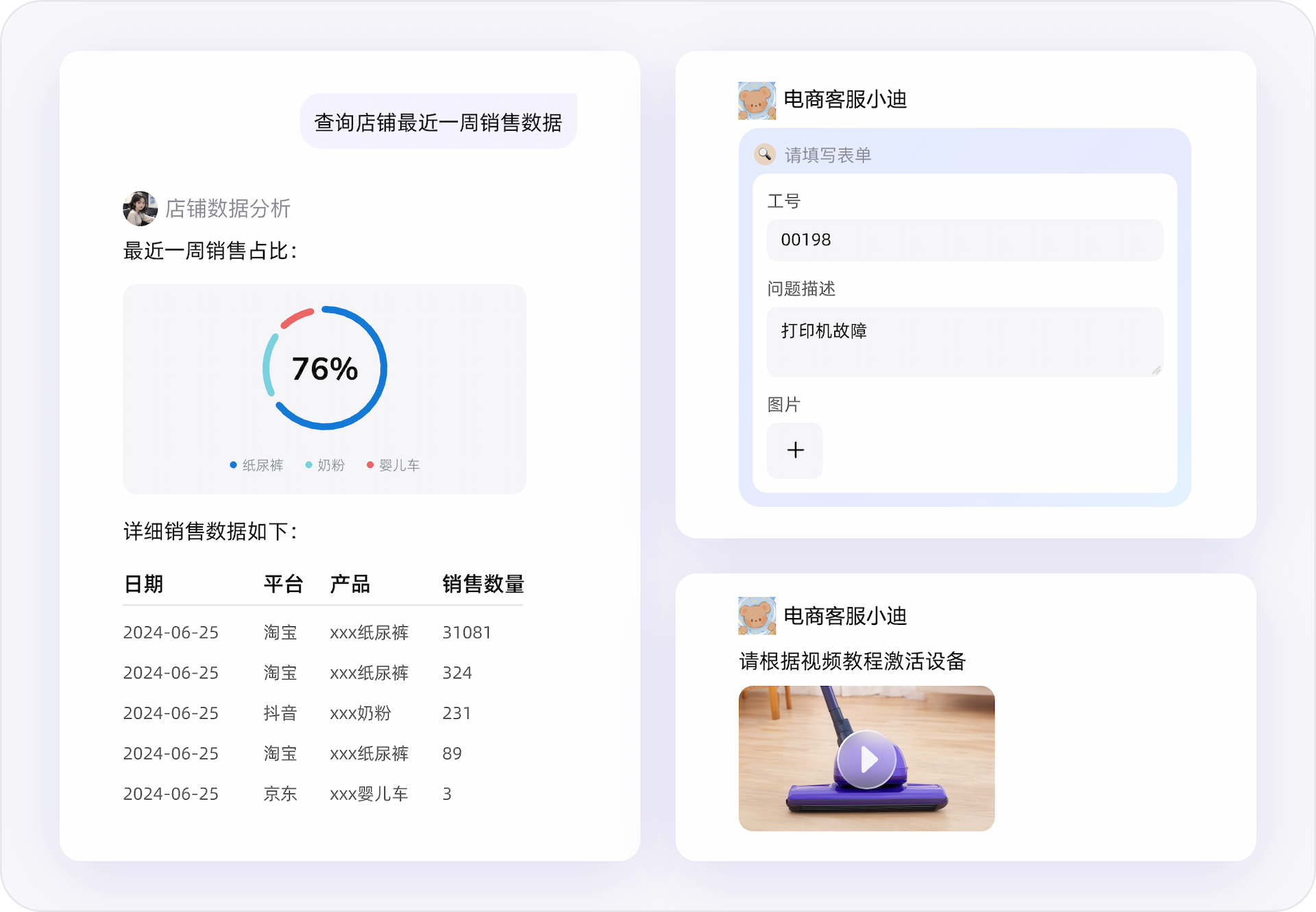Click the 纸尿裤 legend label

[x=263, y=465]
